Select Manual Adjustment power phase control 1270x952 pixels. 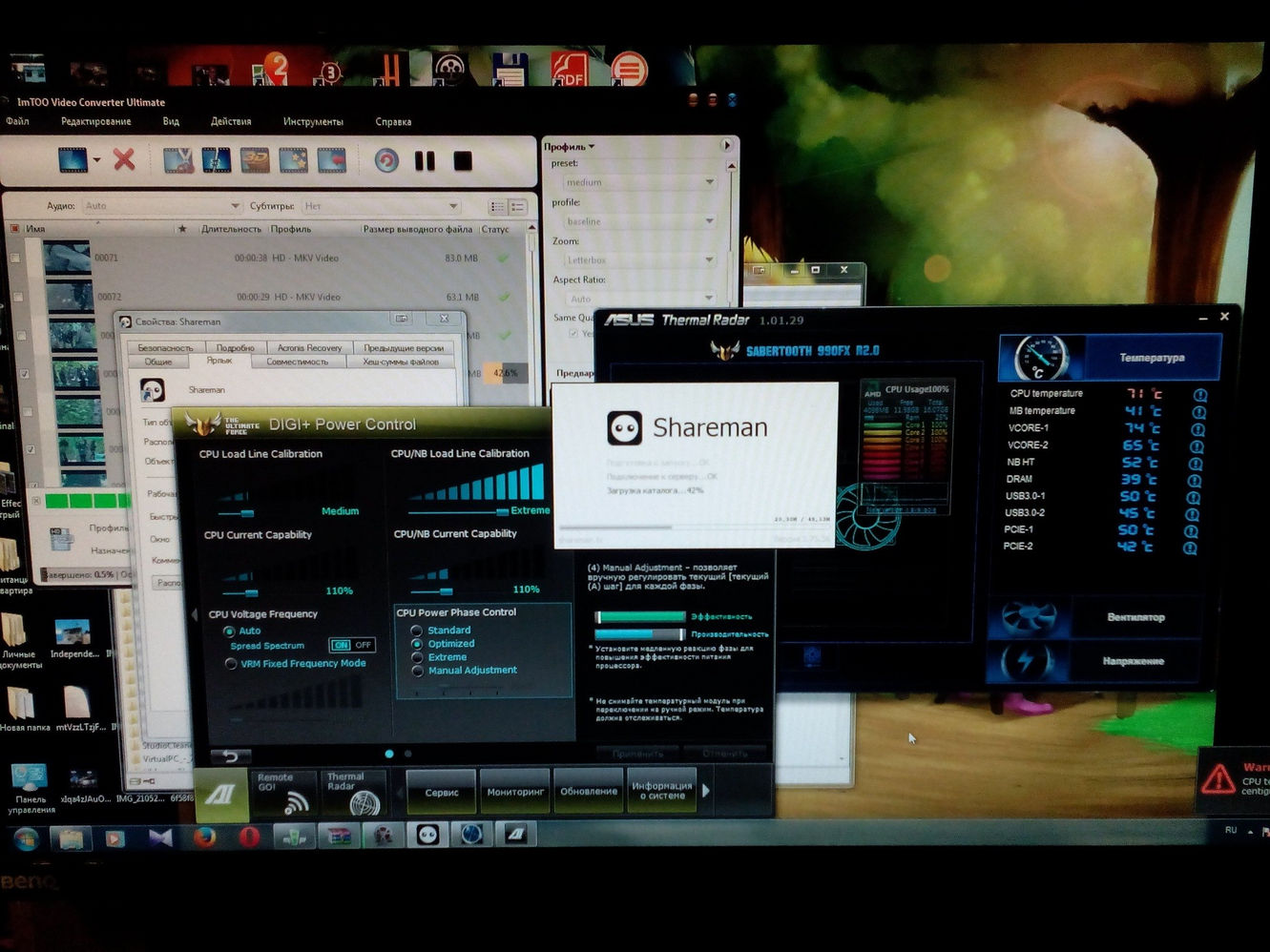[416, 671]
